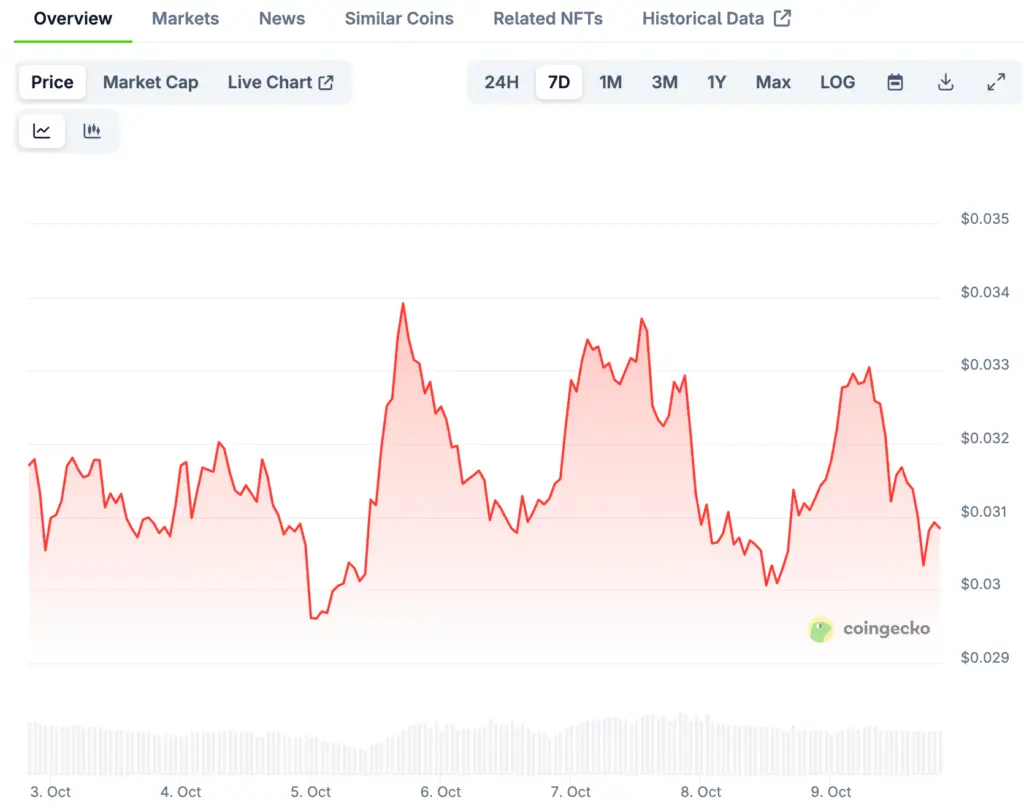Expand chart to fullscreen

pyautogui.click(x=996, y=82)
